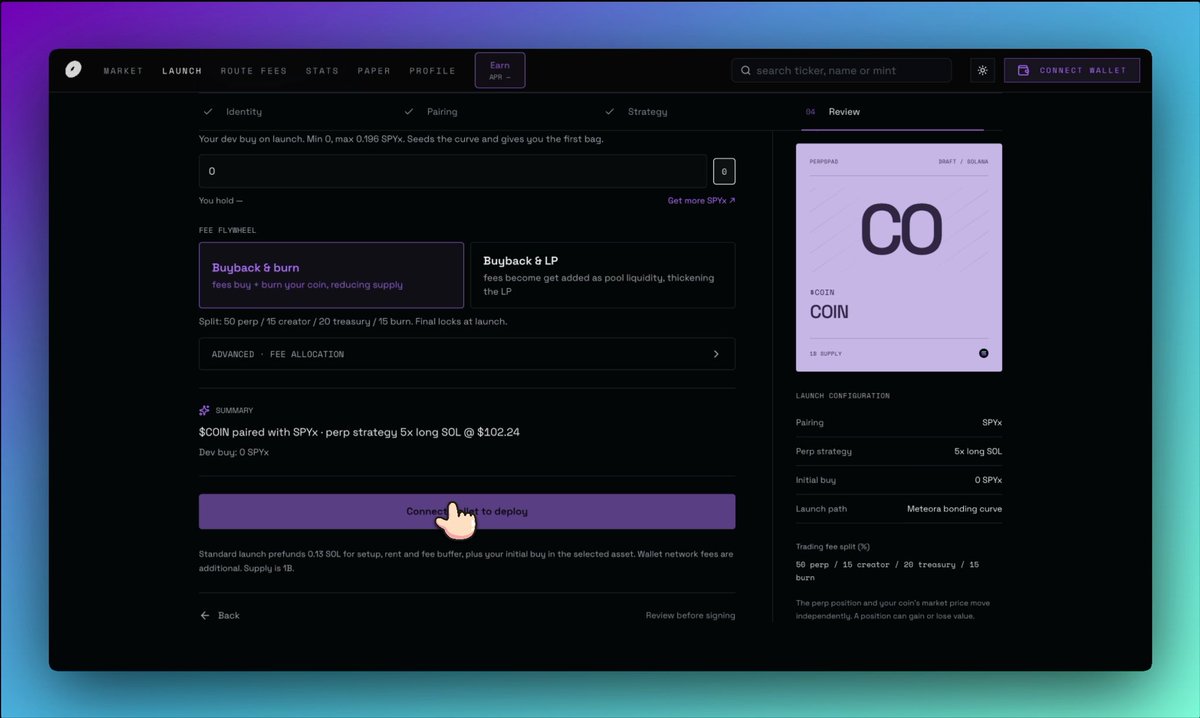The width and height of the screenshot is (1200, 718).
Task: Open the Market nav item
Action: click(x=123, y=71)
